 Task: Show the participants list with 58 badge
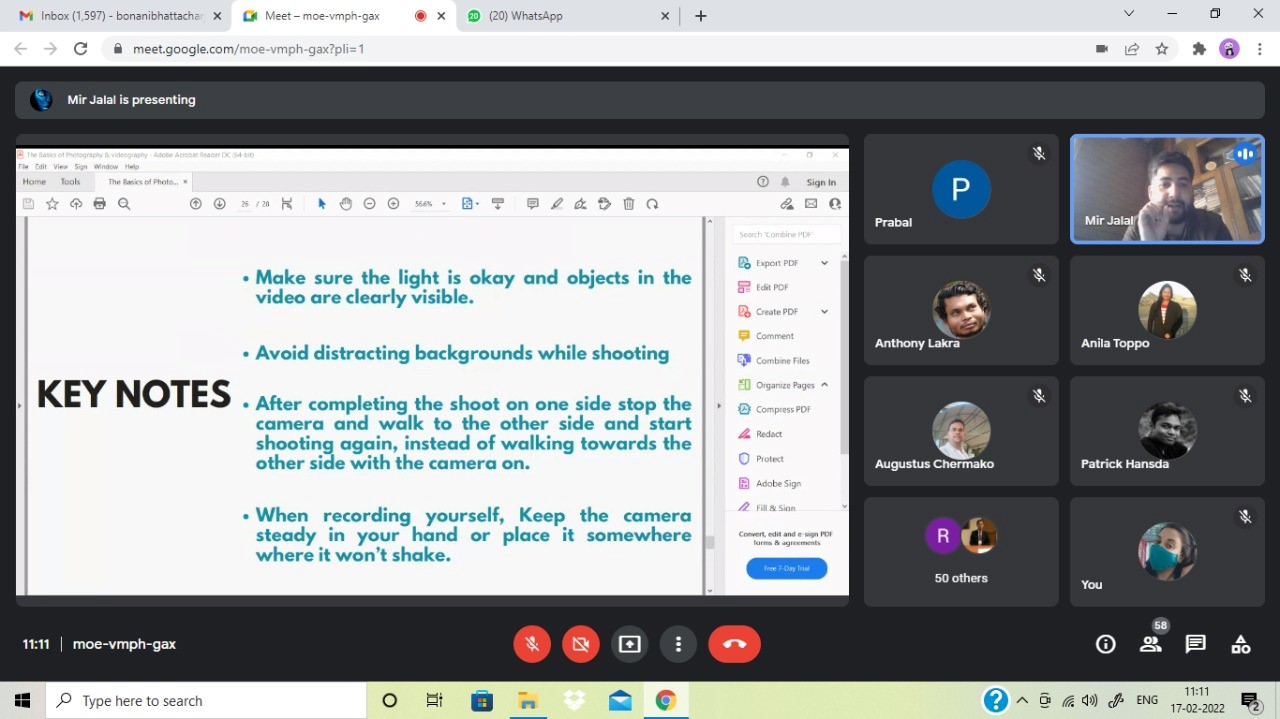1151,644
